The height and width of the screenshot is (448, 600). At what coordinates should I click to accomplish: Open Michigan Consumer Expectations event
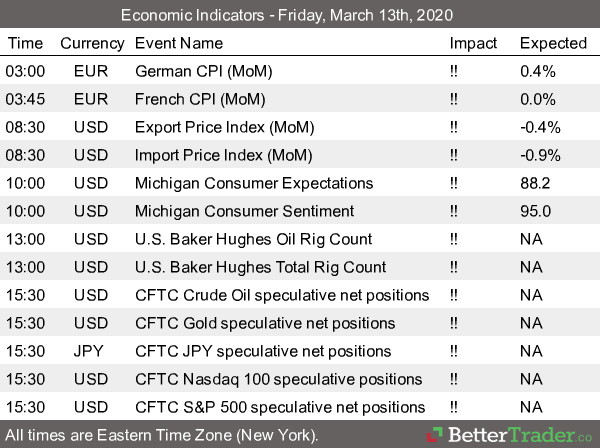(254, 183)
